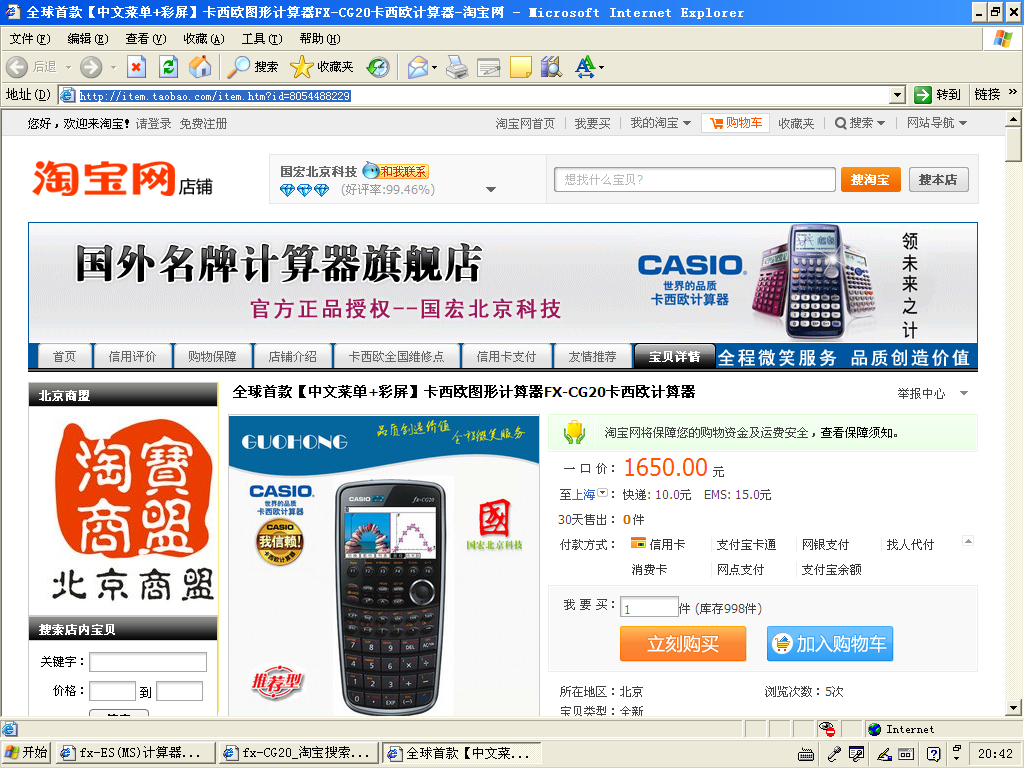Click the text size A icon
This screenshot has width=1024, height=768.
(x=585, y=67)
